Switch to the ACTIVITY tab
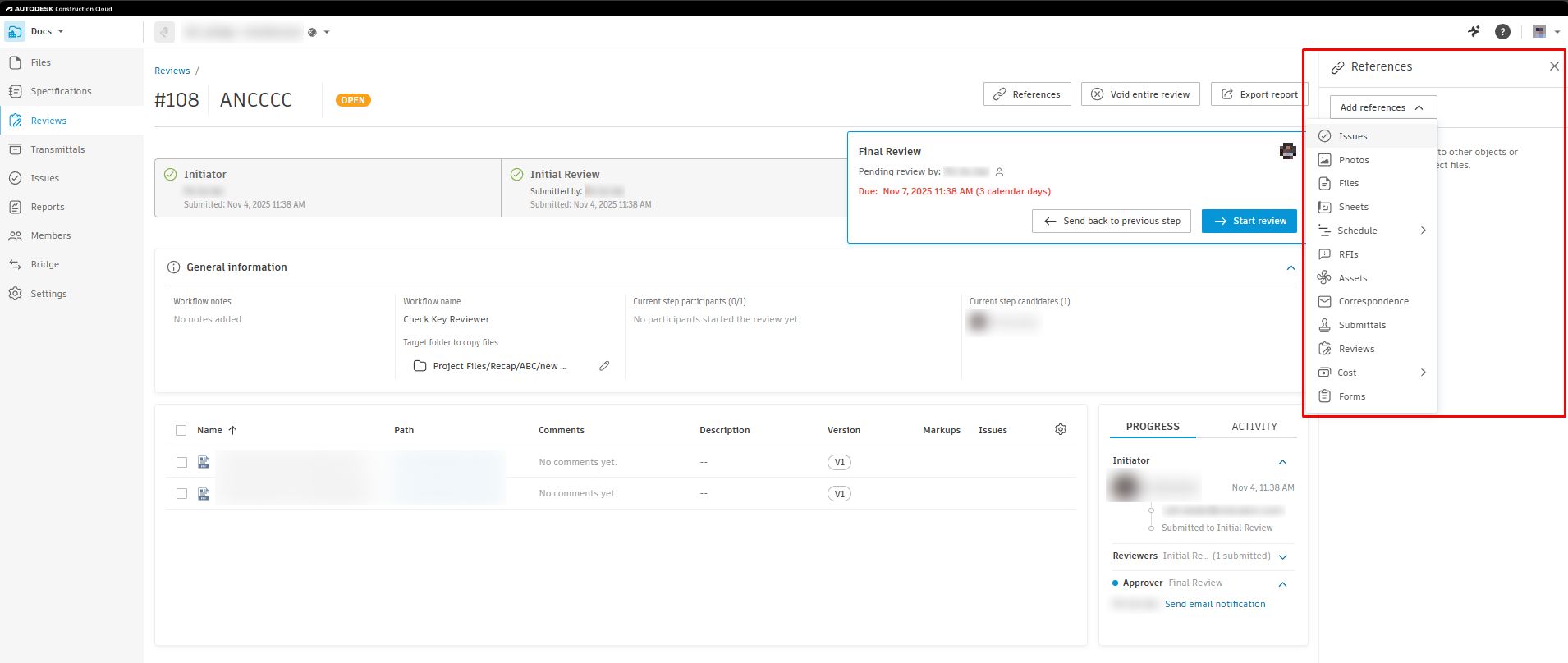This screenshot has height=663, width=1568. pyautogui.click(x=1254, y=427)
